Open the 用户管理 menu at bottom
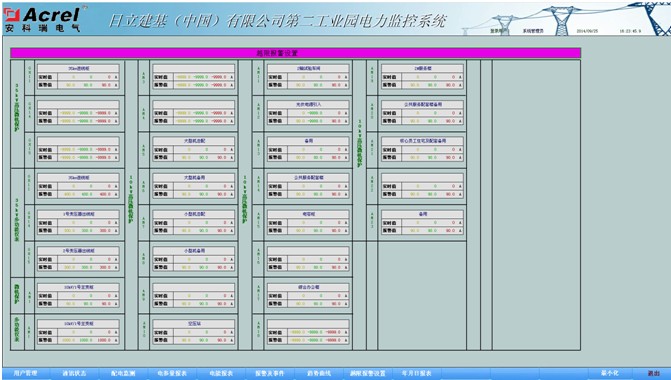671x380 pixels. [25, 374]
